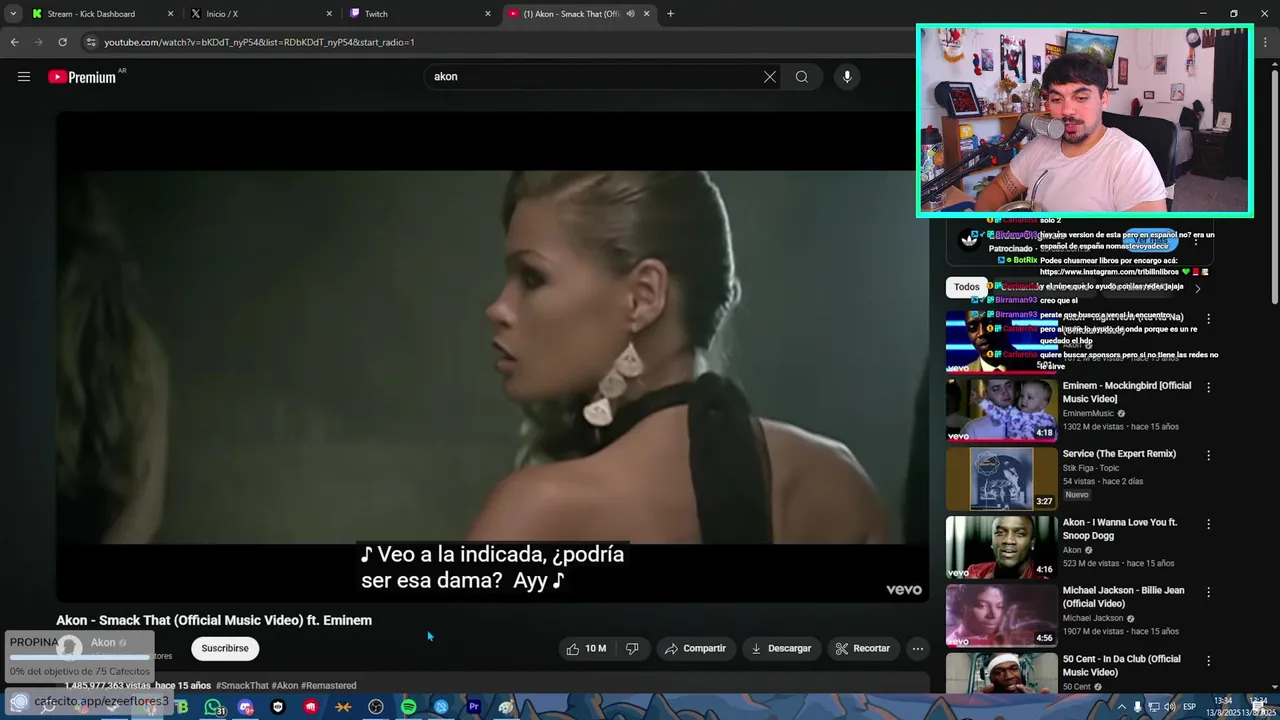
Task: Click the EminemMusic channel name
Action: click(1088, 413)
